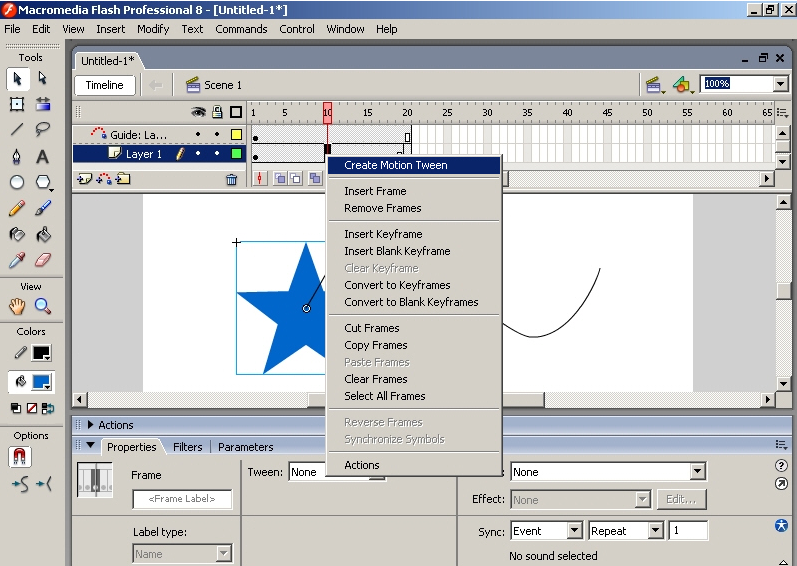Toggle outline square of Guide layer
Viewport: 797px width, 566px height.
click(236, 134)
